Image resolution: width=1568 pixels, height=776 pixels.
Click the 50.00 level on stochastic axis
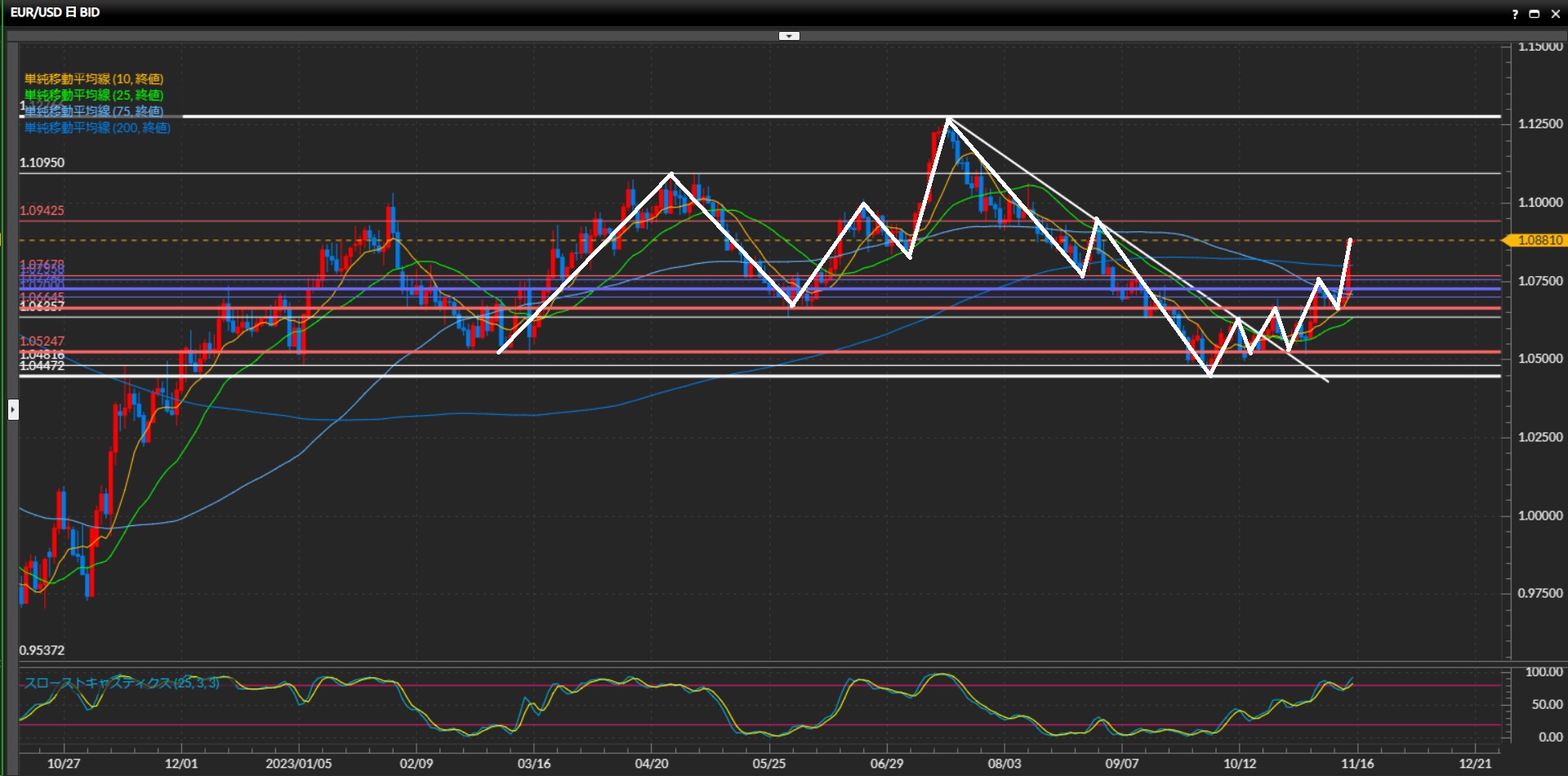1547,704
